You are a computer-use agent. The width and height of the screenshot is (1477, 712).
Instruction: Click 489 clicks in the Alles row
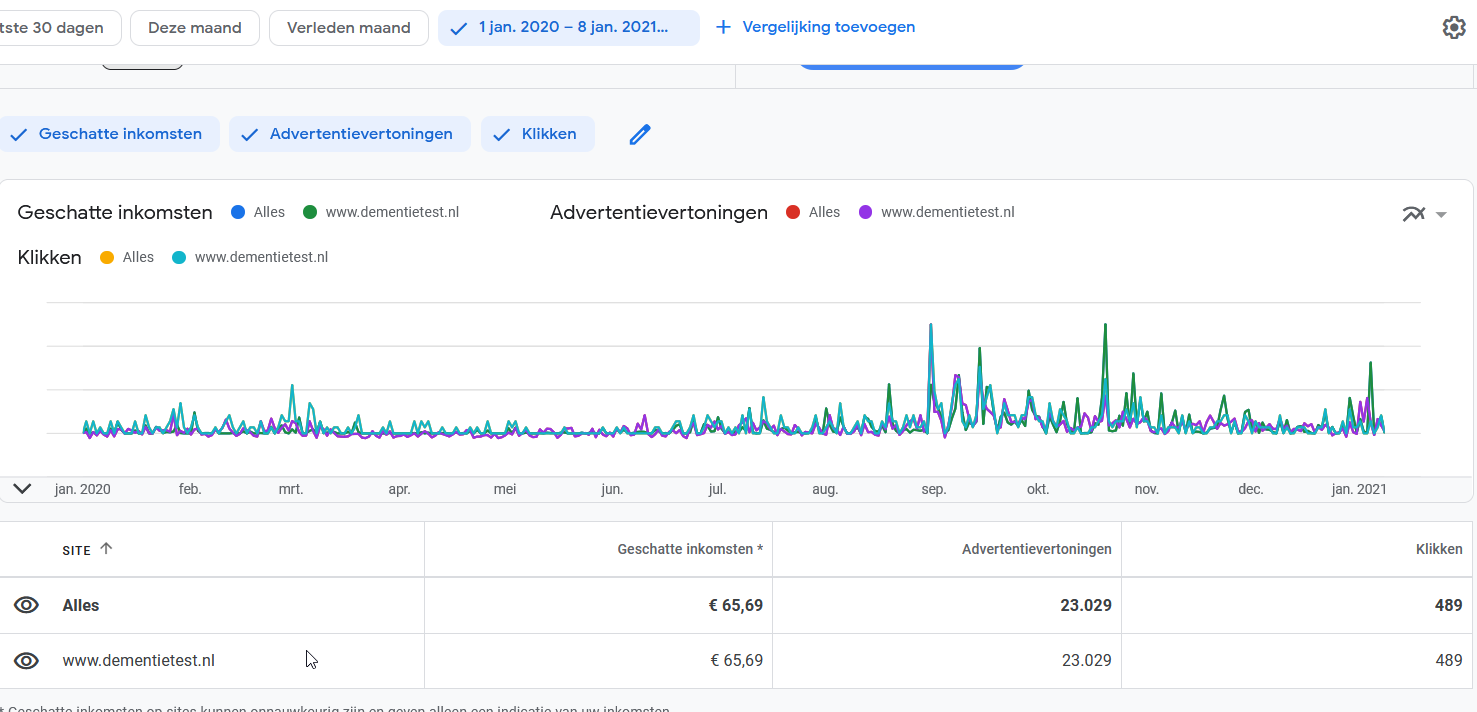click(x=1449, y=605)
